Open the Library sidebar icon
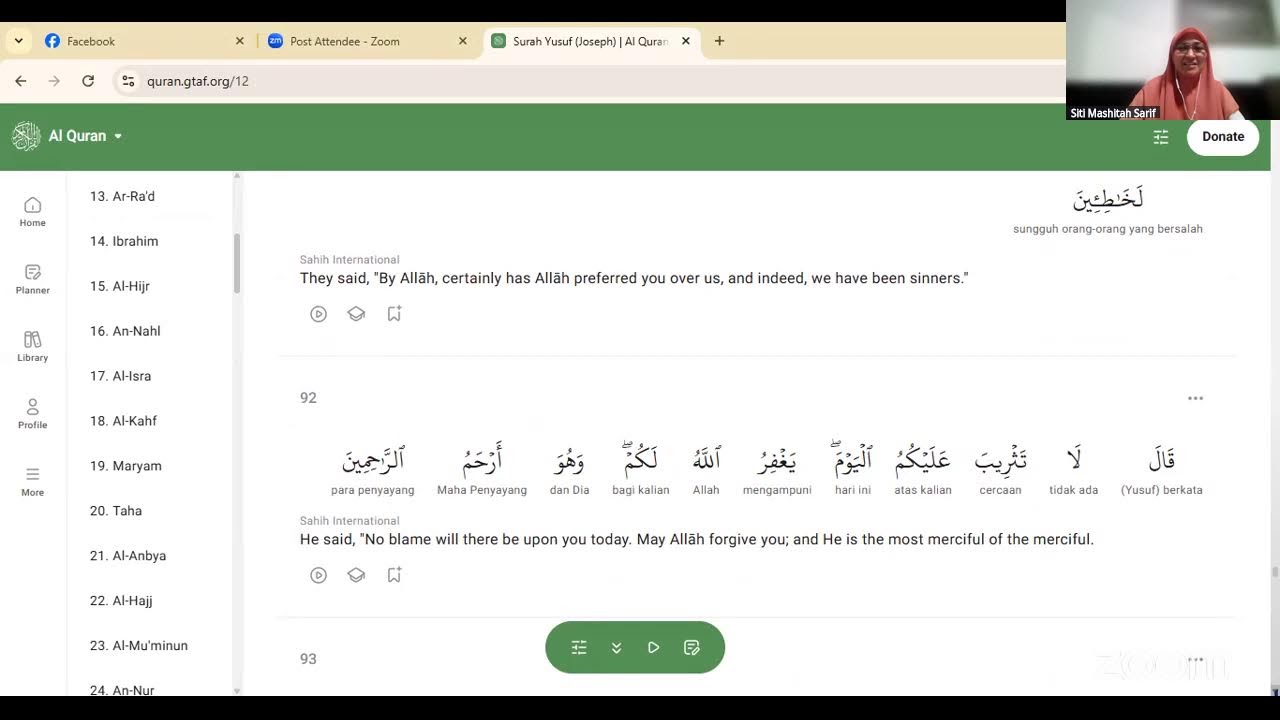The image size is (1280, 720). [x=32, y=346]
